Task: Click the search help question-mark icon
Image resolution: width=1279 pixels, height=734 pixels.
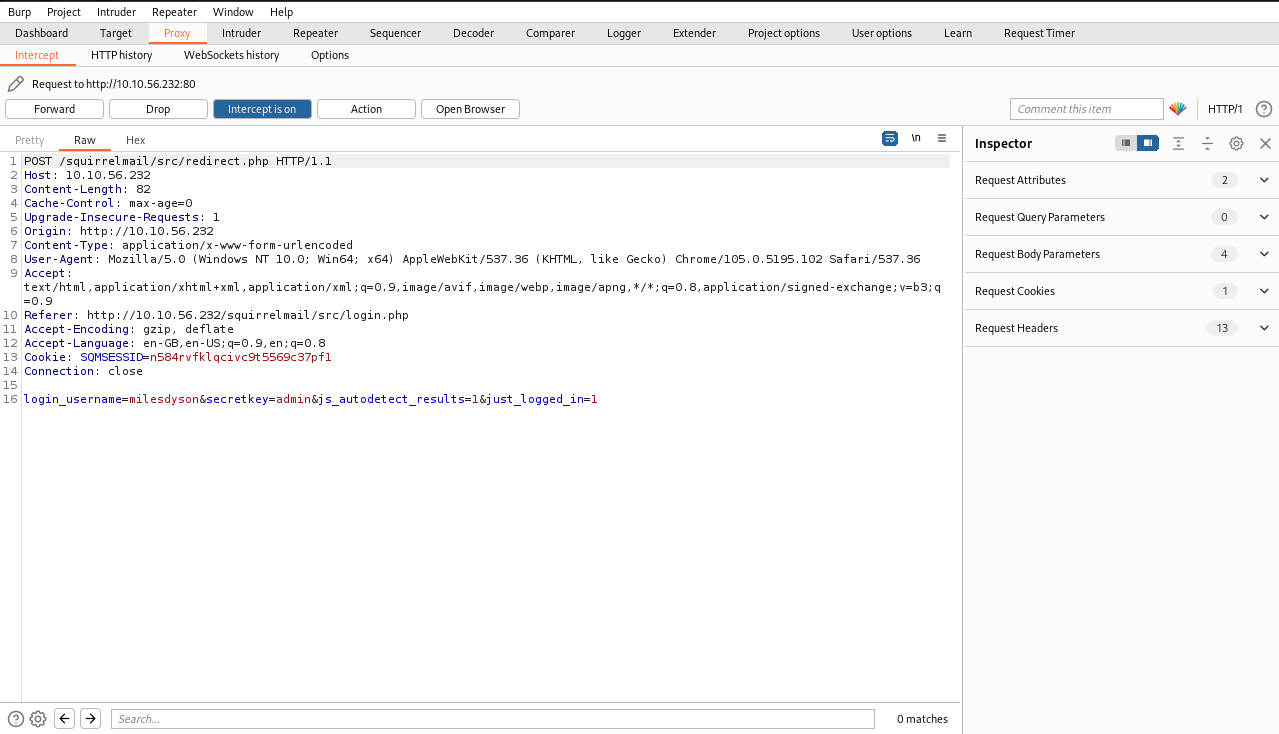Action: pyautogui.click(x=16, y=718)
